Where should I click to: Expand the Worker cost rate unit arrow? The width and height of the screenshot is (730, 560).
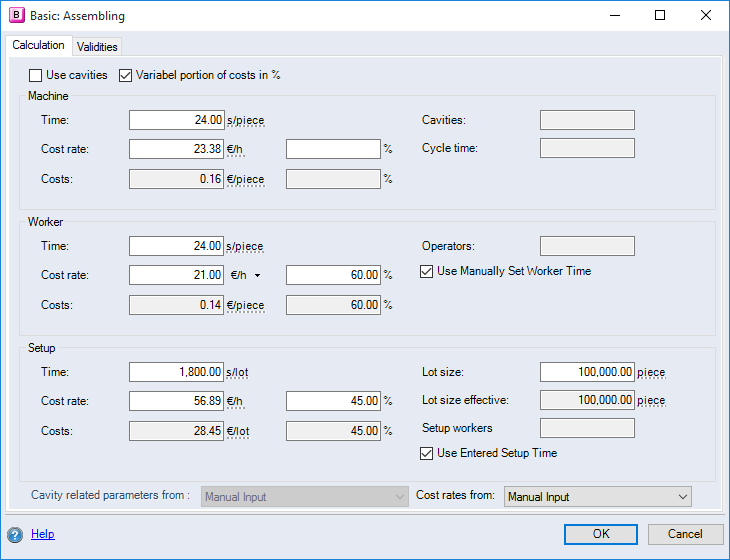(257, 275)
